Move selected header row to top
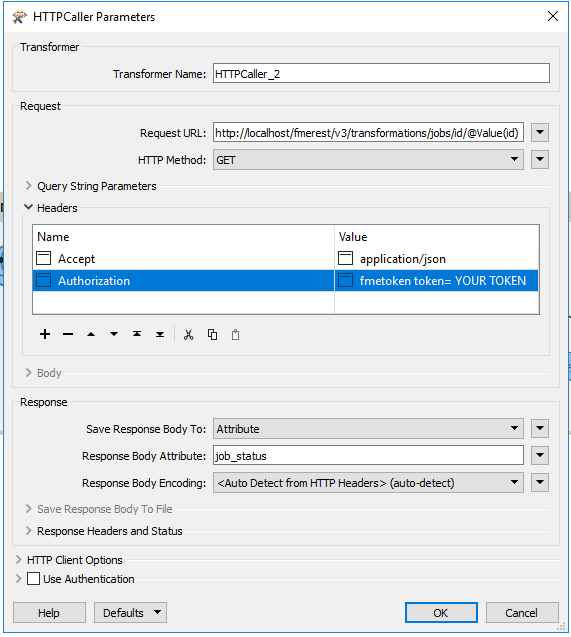The width and height of the screenshot is (571, 637). pos(137,334)
